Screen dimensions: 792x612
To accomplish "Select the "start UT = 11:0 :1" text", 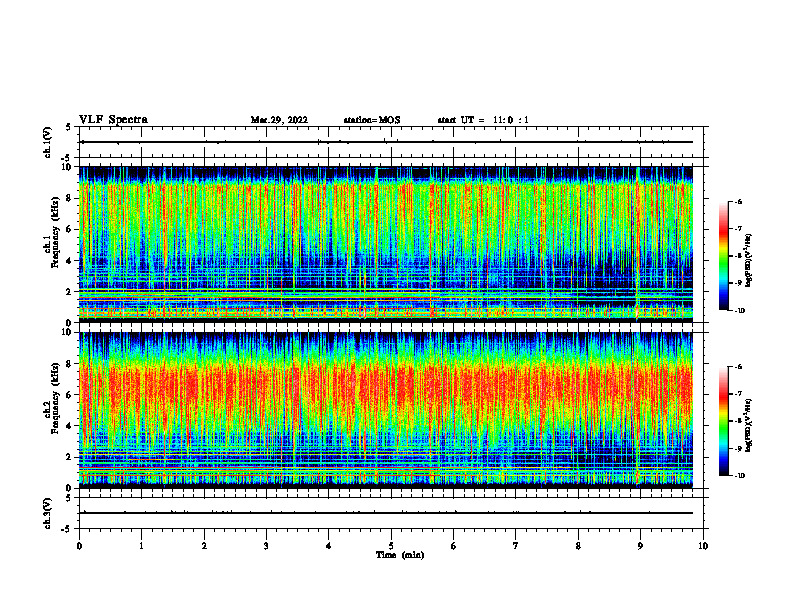I will click(483, 120).
